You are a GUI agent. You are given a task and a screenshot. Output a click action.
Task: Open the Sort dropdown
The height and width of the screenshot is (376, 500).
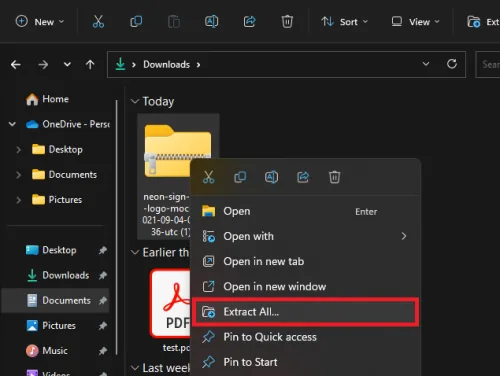[x=344, y=22]
